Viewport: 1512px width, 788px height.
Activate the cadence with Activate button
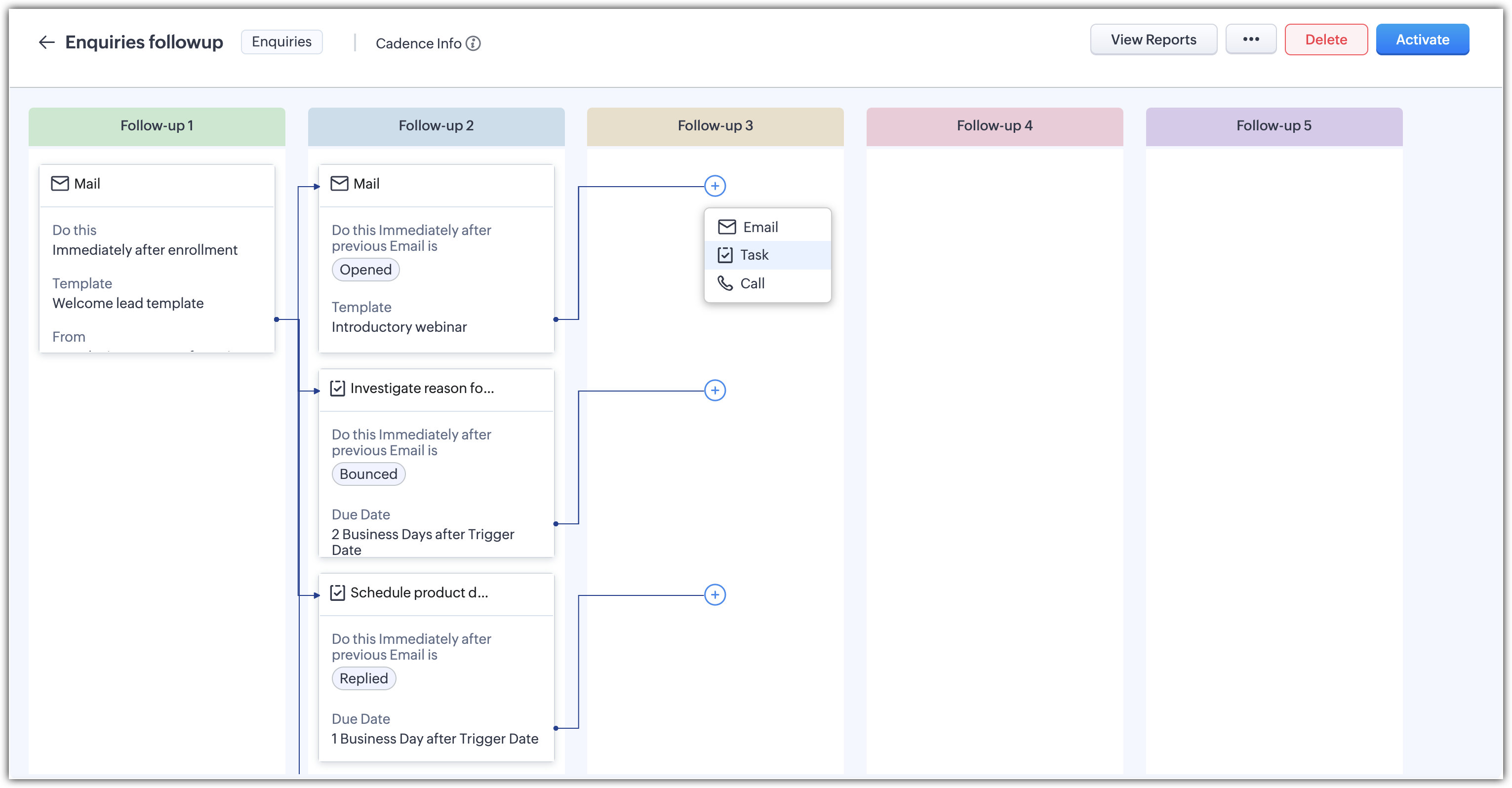point(1422,39)
